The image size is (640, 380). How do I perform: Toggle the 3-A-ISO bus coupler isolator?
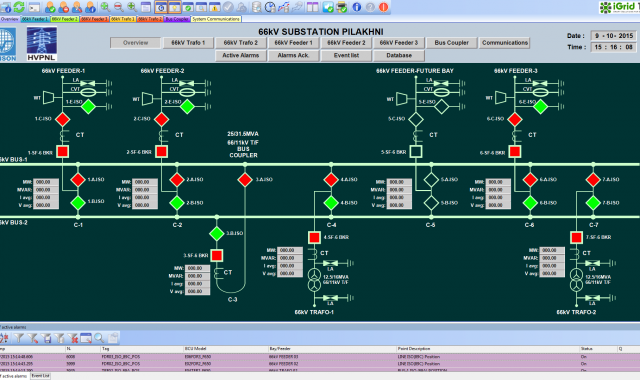(x=245, y=180)
